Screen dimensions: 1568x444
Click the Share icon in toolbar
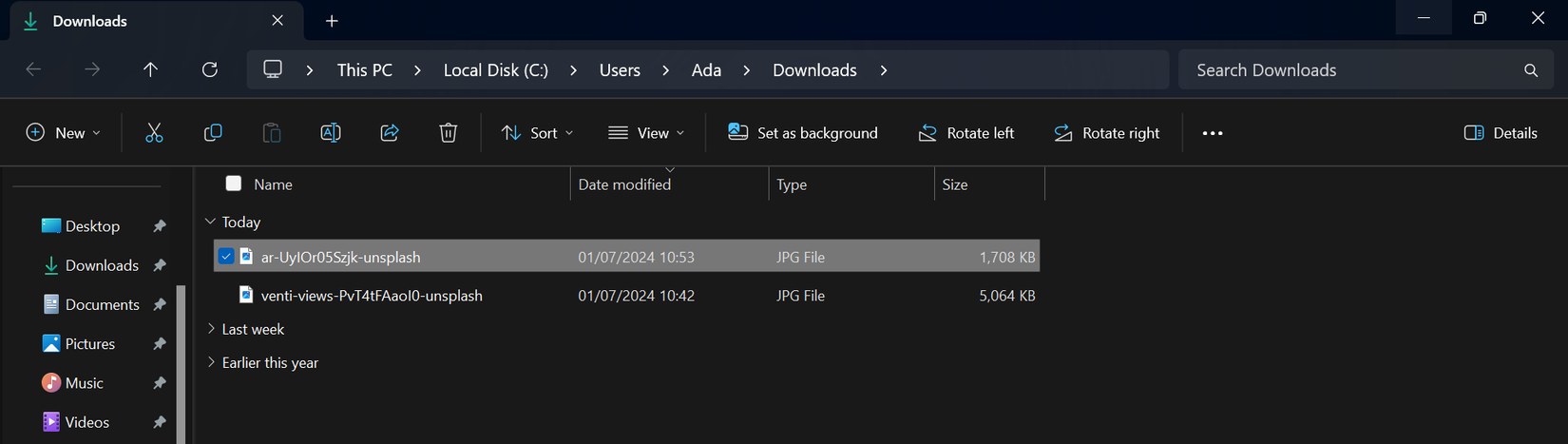click(390, 133)
